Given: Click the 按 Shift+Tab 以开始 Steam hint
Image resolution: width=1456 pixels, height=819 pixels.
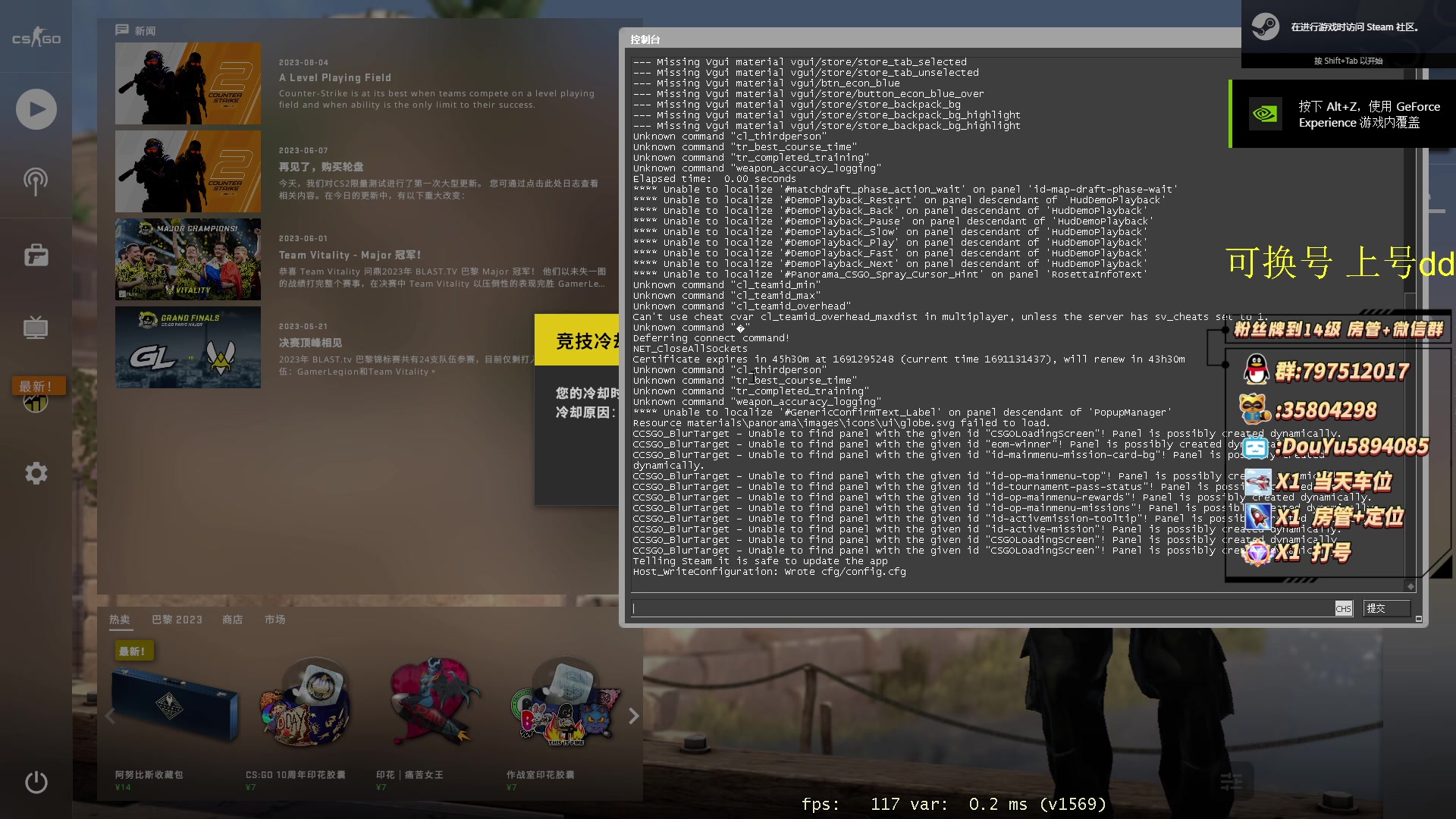Looking at the screenshot, I should click(x=1348, y=61).
